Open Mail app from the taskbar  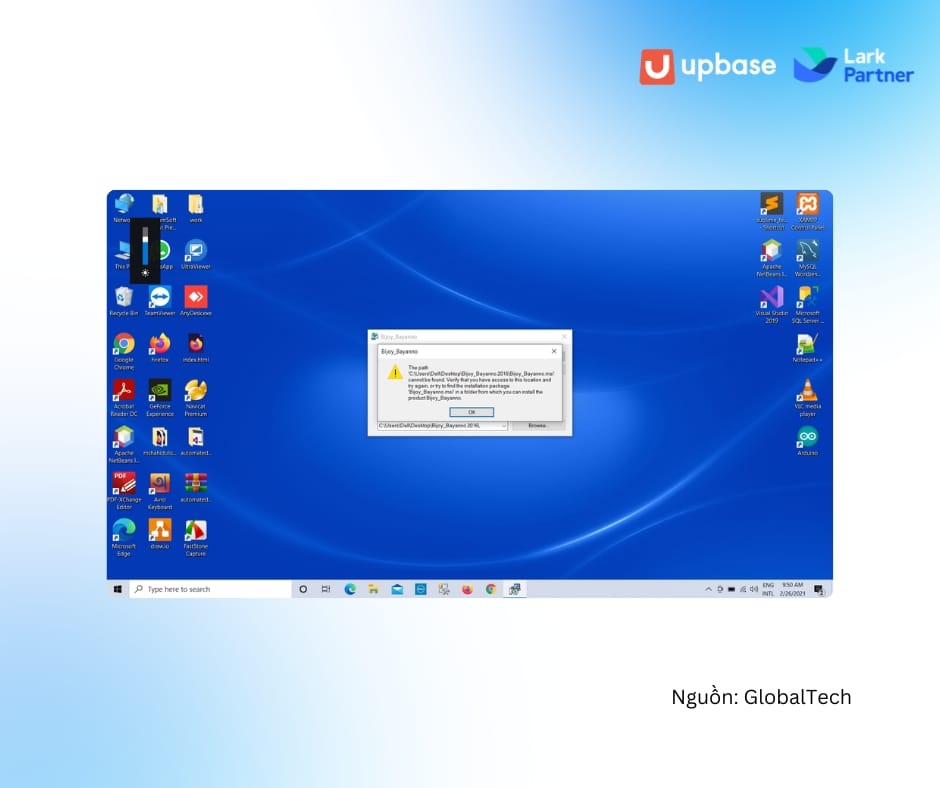pos(397,589)
